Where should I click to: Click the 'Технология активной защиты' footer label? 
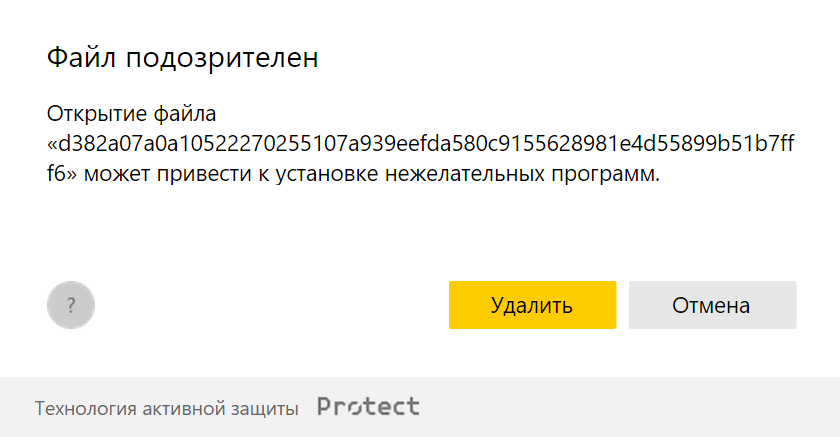tap(167, 408)
